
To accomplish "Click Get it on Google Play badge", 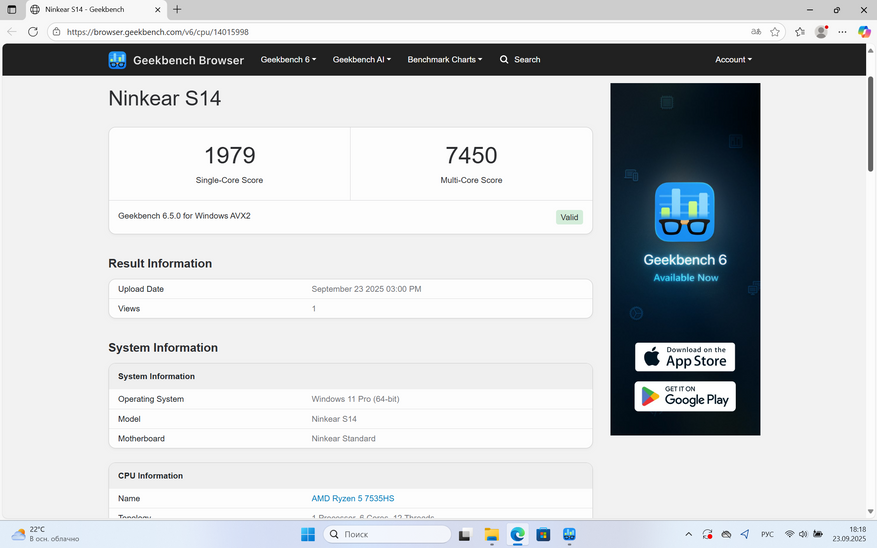I will (x=685, y=396).
